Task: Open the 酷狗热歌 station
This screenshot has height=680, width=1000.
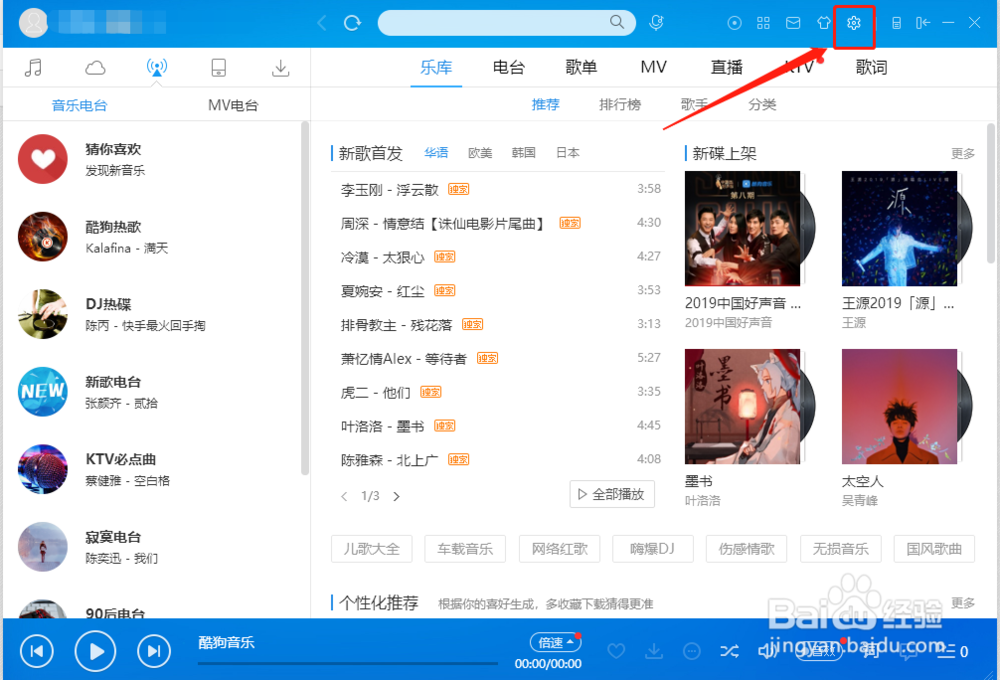Action: pos(153,237)
